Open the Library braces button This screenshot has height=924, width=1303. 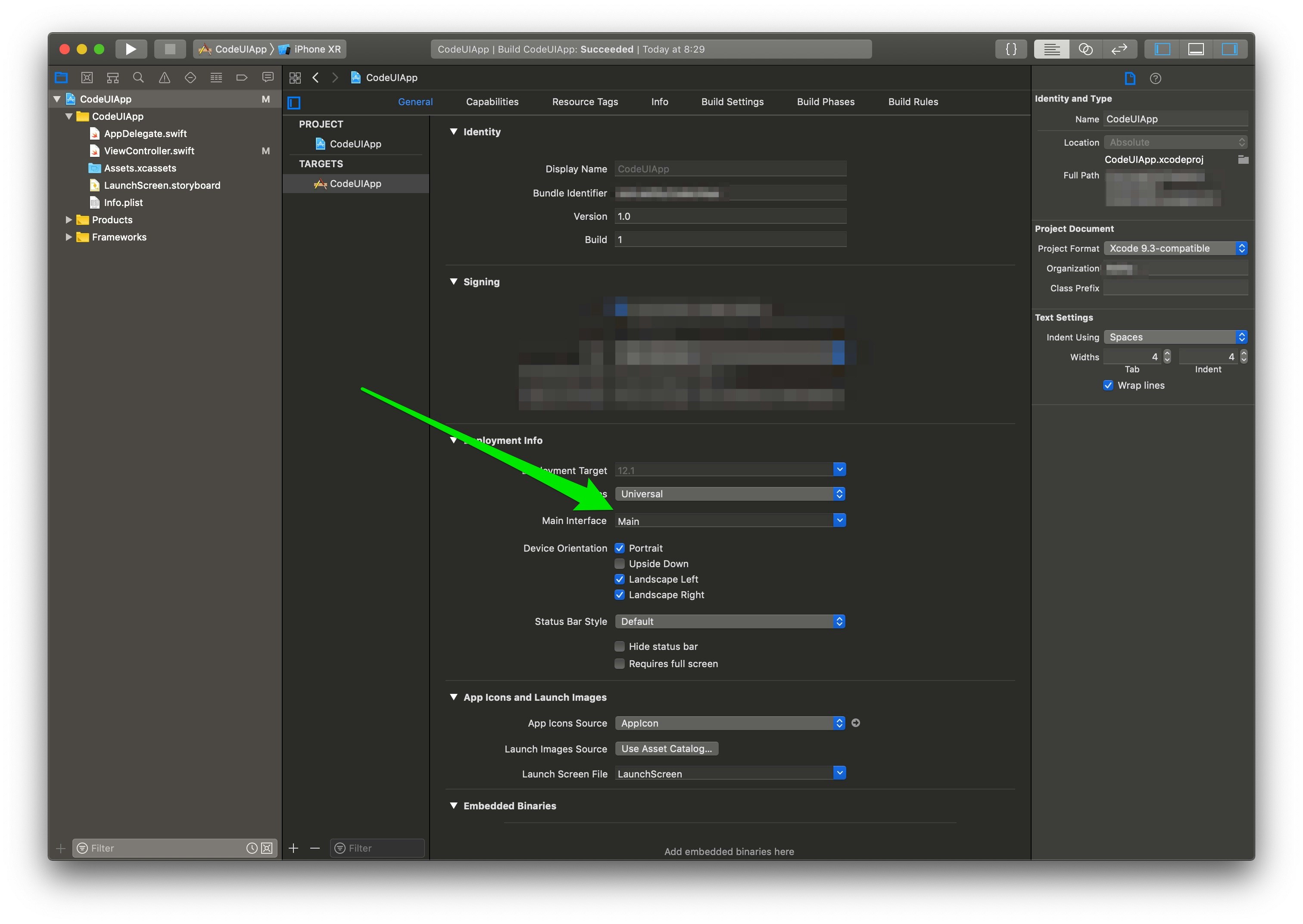click(1011, 49)
